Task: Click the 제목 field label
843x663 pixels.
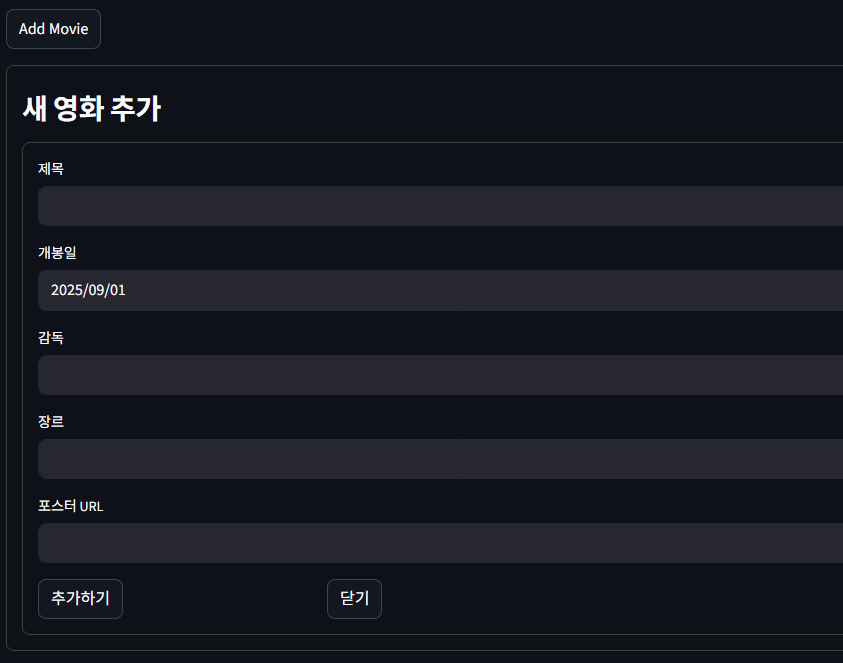Action: [51, 169]
